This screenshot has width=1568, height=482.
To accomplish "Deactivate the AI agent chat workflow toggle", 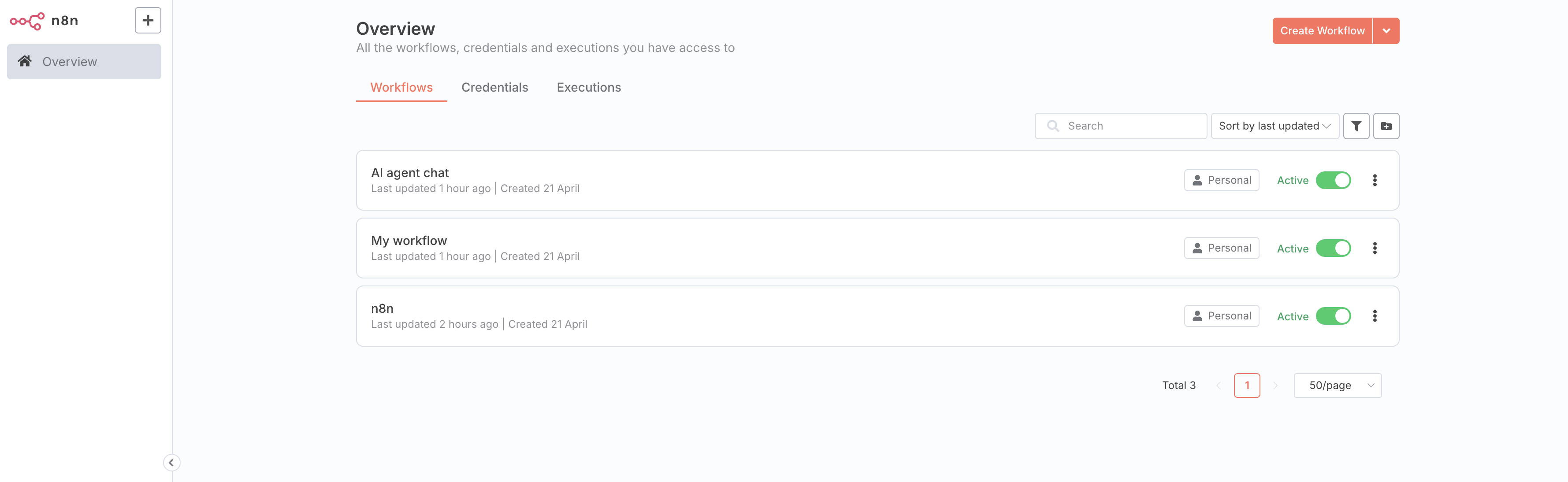I will point(1333,180).
